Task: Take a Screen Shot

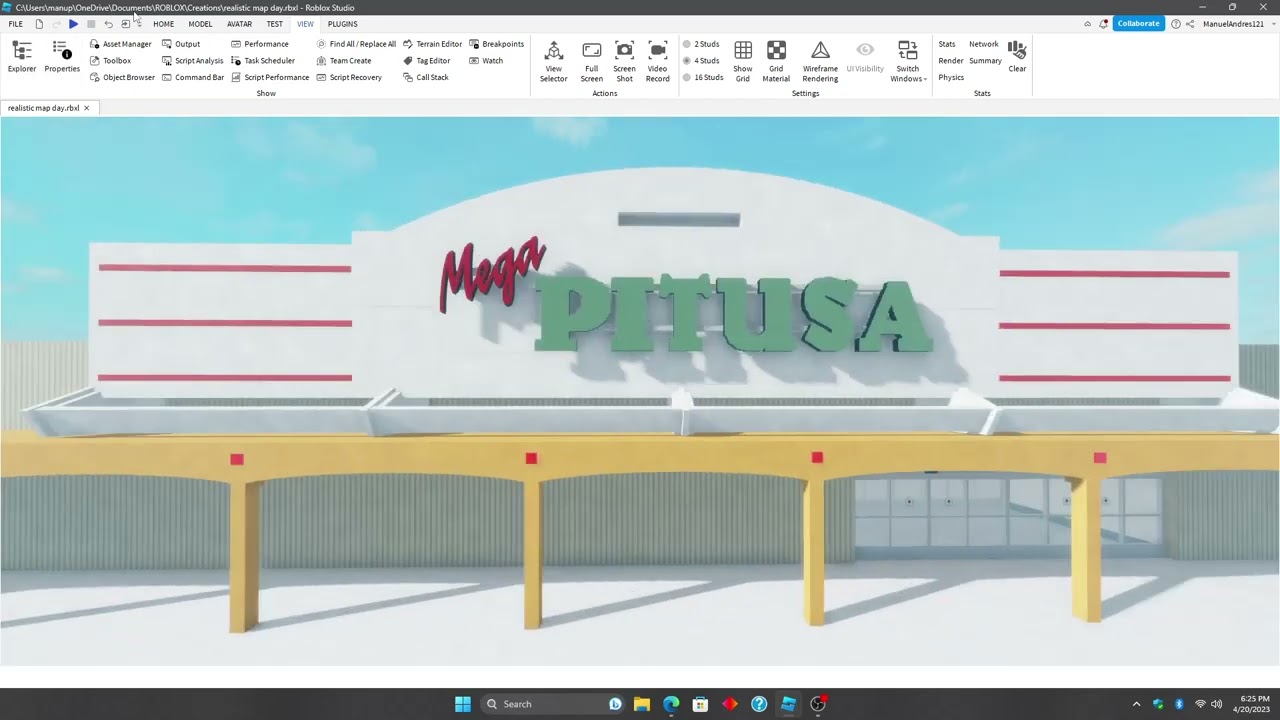Action: click(624, 61)
